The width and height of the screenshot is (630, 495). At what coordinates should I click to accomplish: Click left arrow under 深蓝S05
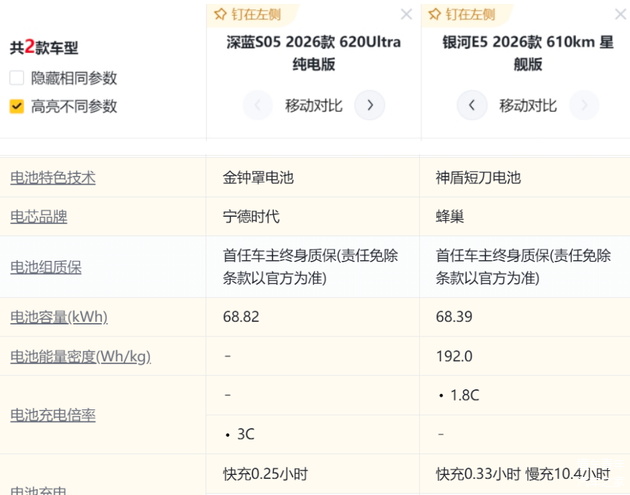pos(258,105)
